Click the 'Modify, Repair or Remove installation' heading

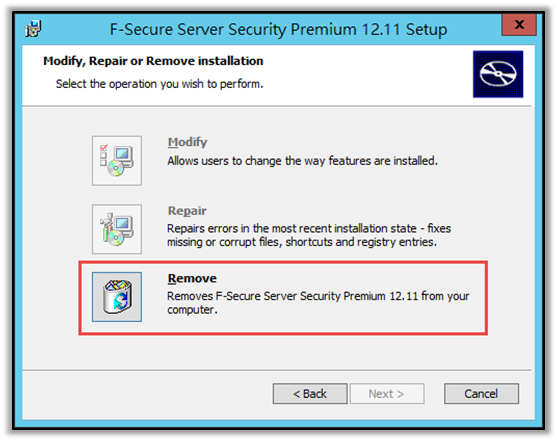tap(153, 61)
